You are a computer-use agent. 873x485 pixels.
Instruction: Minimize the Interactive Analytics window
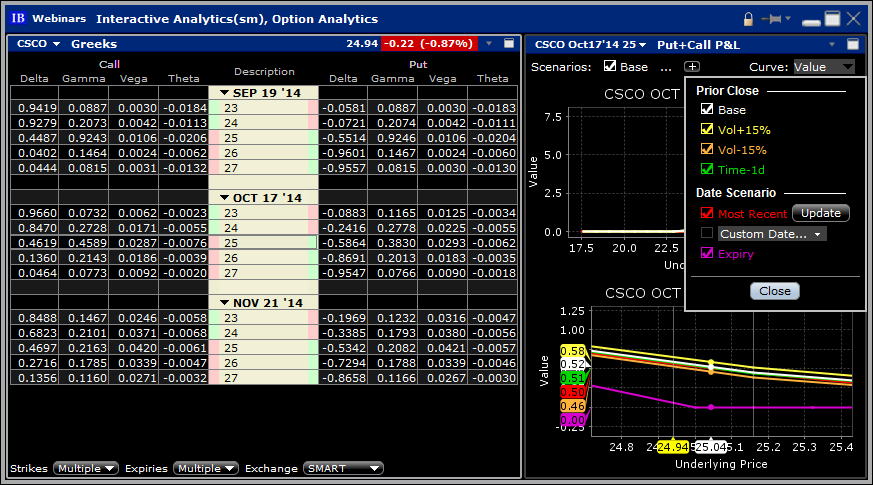(811, 22)
